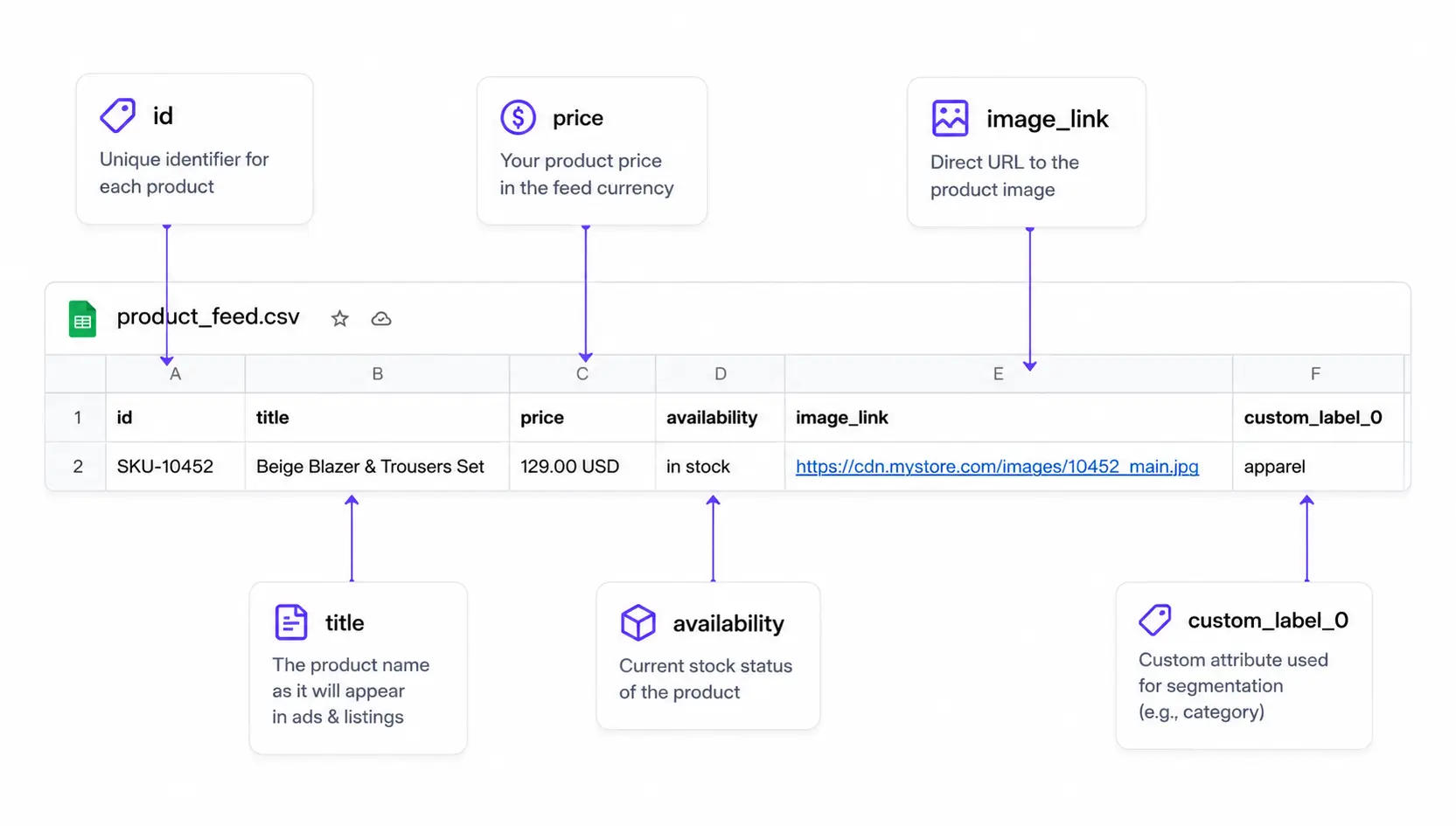Click the 'image_link' cell in row 1
The width and height of the screenshot is (1456, 826).
(1009, 418)
